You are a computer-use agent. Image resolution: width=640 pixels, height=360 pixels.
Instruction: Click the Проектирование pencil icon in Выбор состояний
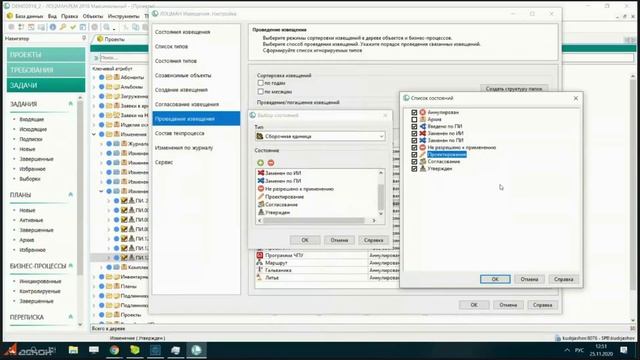pos(261,196)
